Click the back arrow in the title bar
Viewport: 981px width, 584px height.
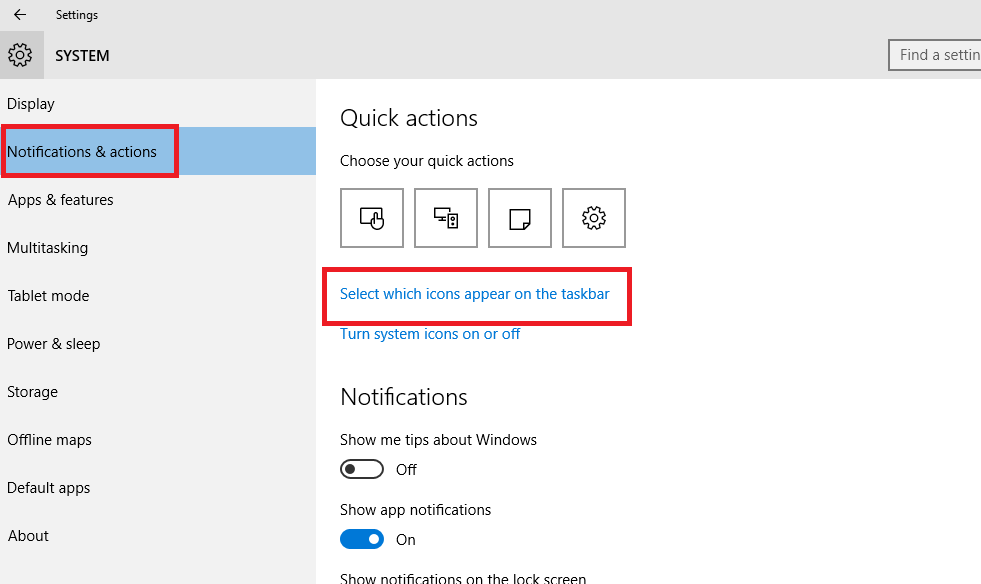click(x=22, y=14)
